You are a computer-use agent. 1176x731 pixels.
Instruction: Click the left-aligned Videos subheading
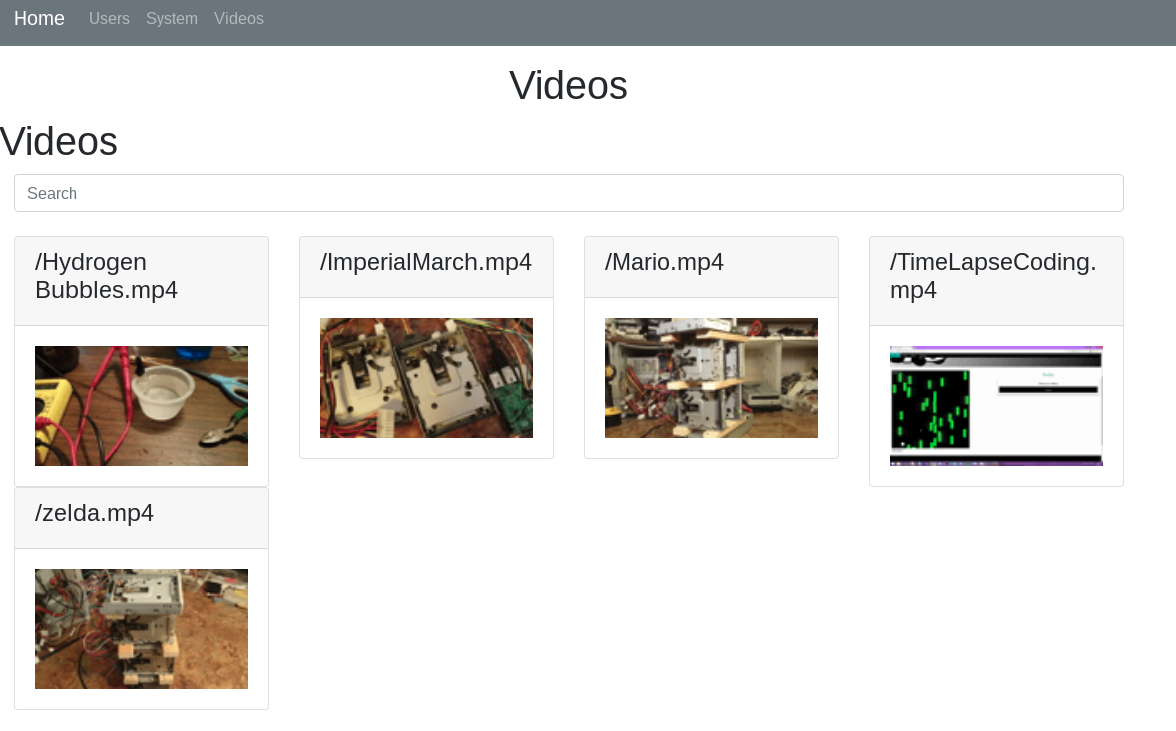click(x=59, y=142)
